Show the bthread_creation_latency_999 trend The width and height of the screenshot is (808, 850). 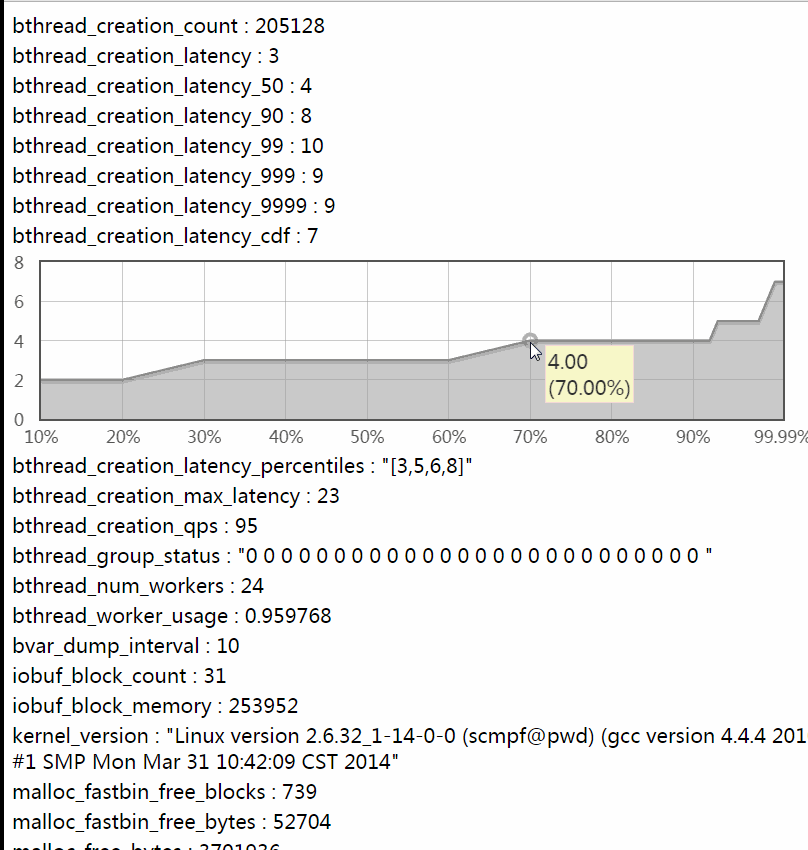(168, 176)
